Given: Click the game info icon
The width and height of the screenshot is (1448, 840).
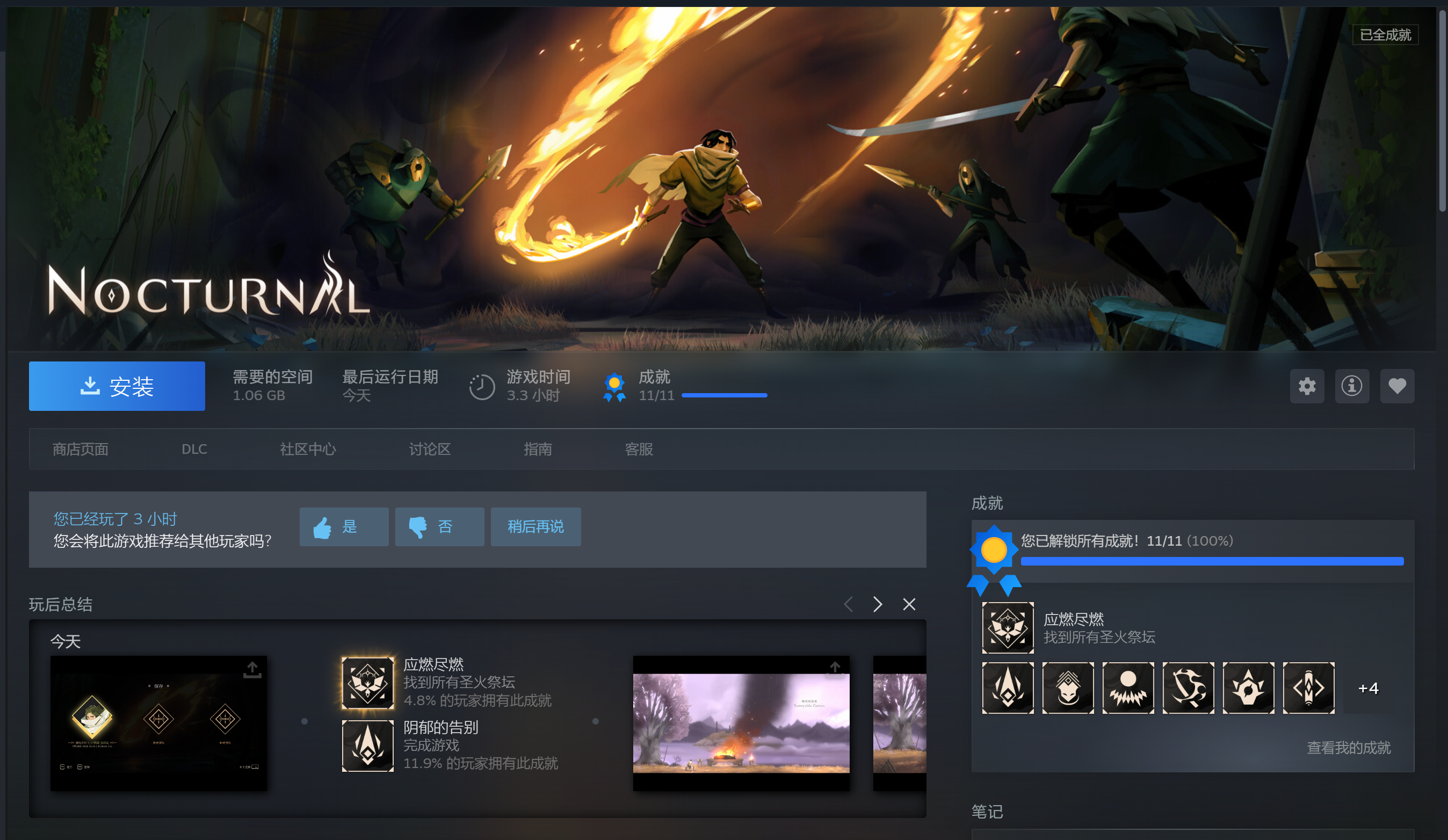Looking at the screenshot, I should (x=1351, y=386).
